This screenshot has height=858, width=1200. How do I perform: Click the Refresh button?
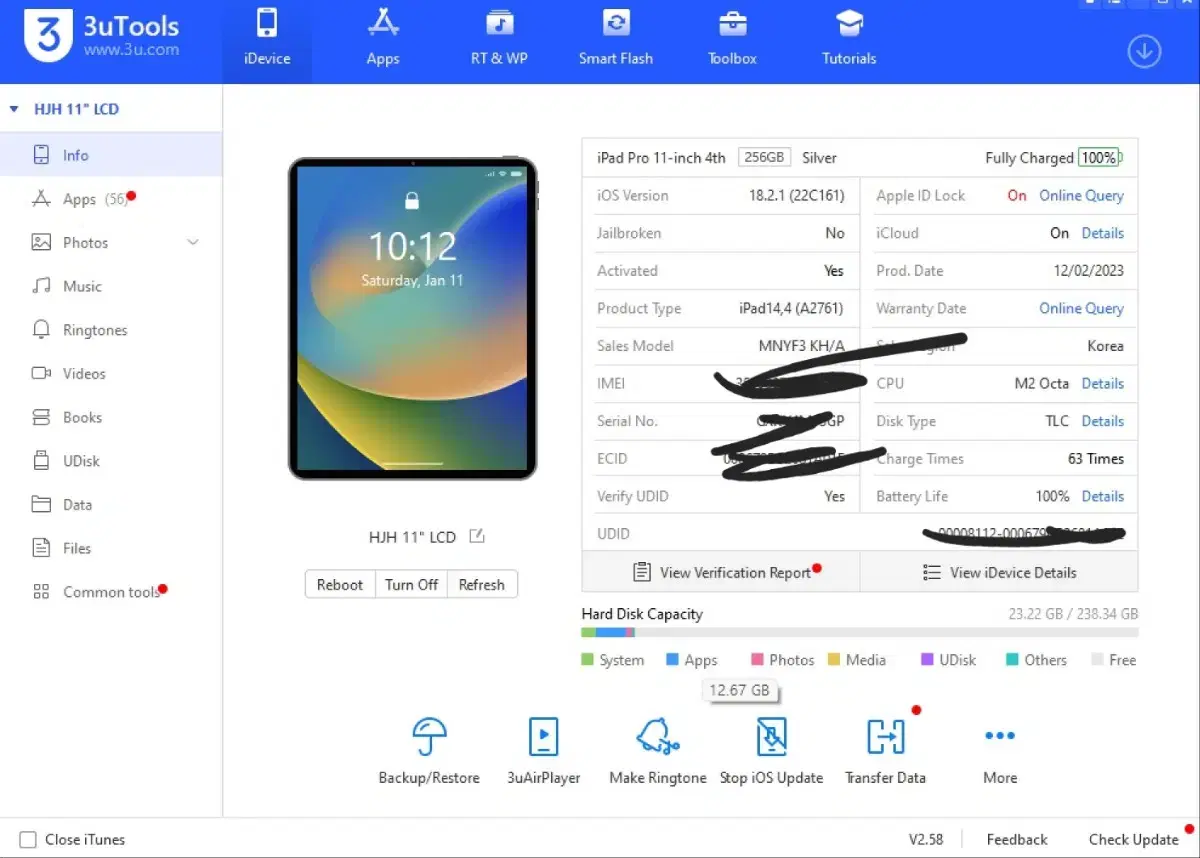tap(482, 585)
